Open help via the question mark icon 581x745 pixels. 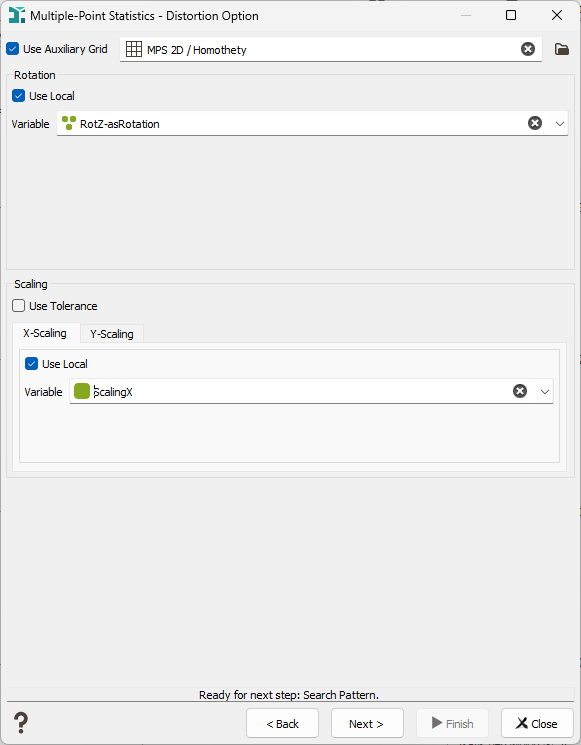click(x=21, y=723)
